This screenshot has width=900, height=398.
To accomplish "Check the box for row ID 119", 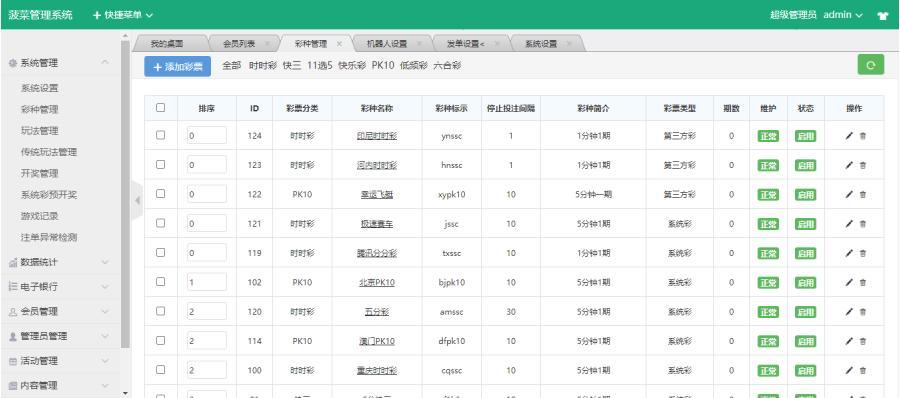I will pyautogui.click(x=161, y=252).
